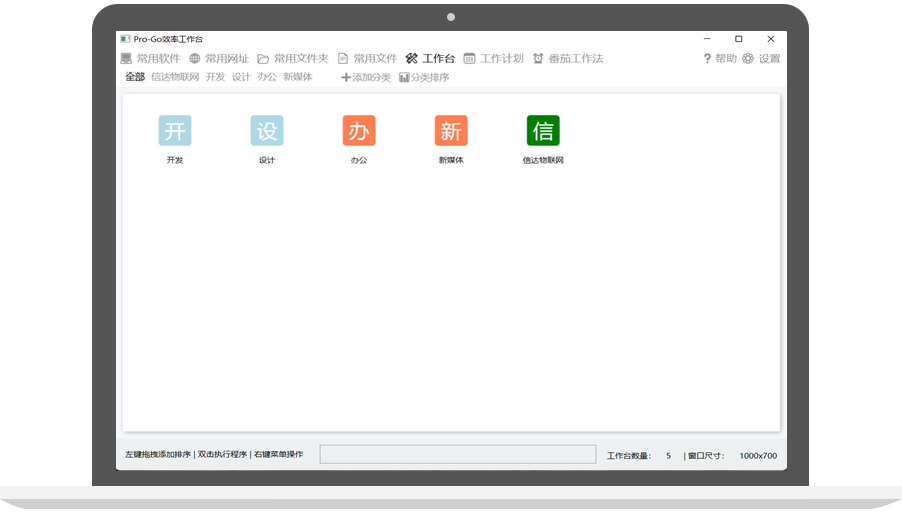Filter by 全部 category
This screenshot has height=516, width=902.
[x=135, y=77]
